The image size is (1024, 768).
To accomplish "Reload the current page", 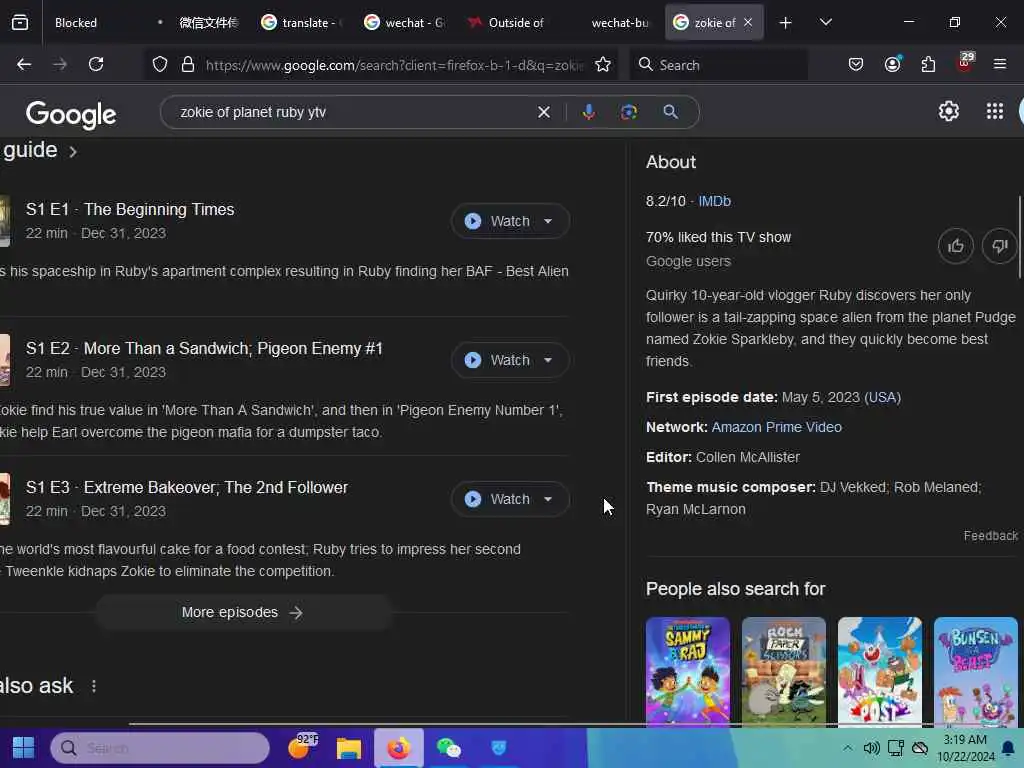I will click(x=96, y=64).
